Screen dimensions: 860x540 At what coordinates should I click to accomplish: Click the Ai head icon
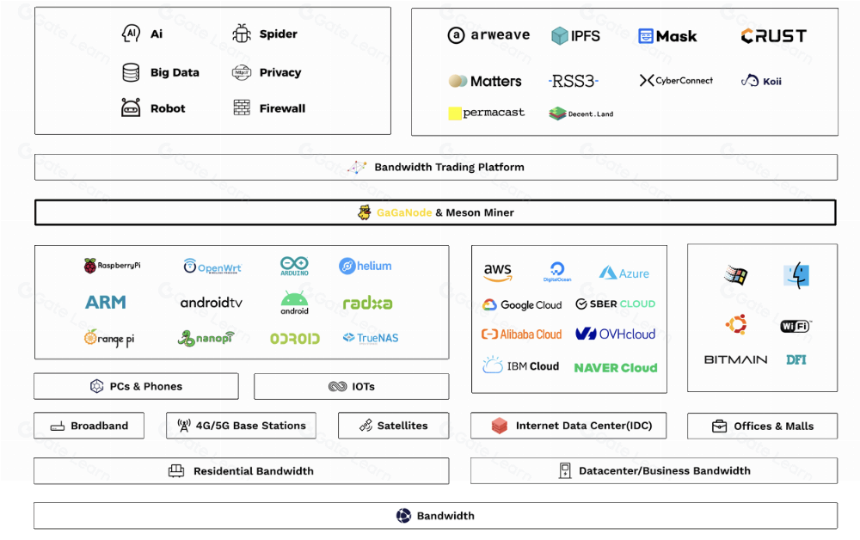point(131,33)
